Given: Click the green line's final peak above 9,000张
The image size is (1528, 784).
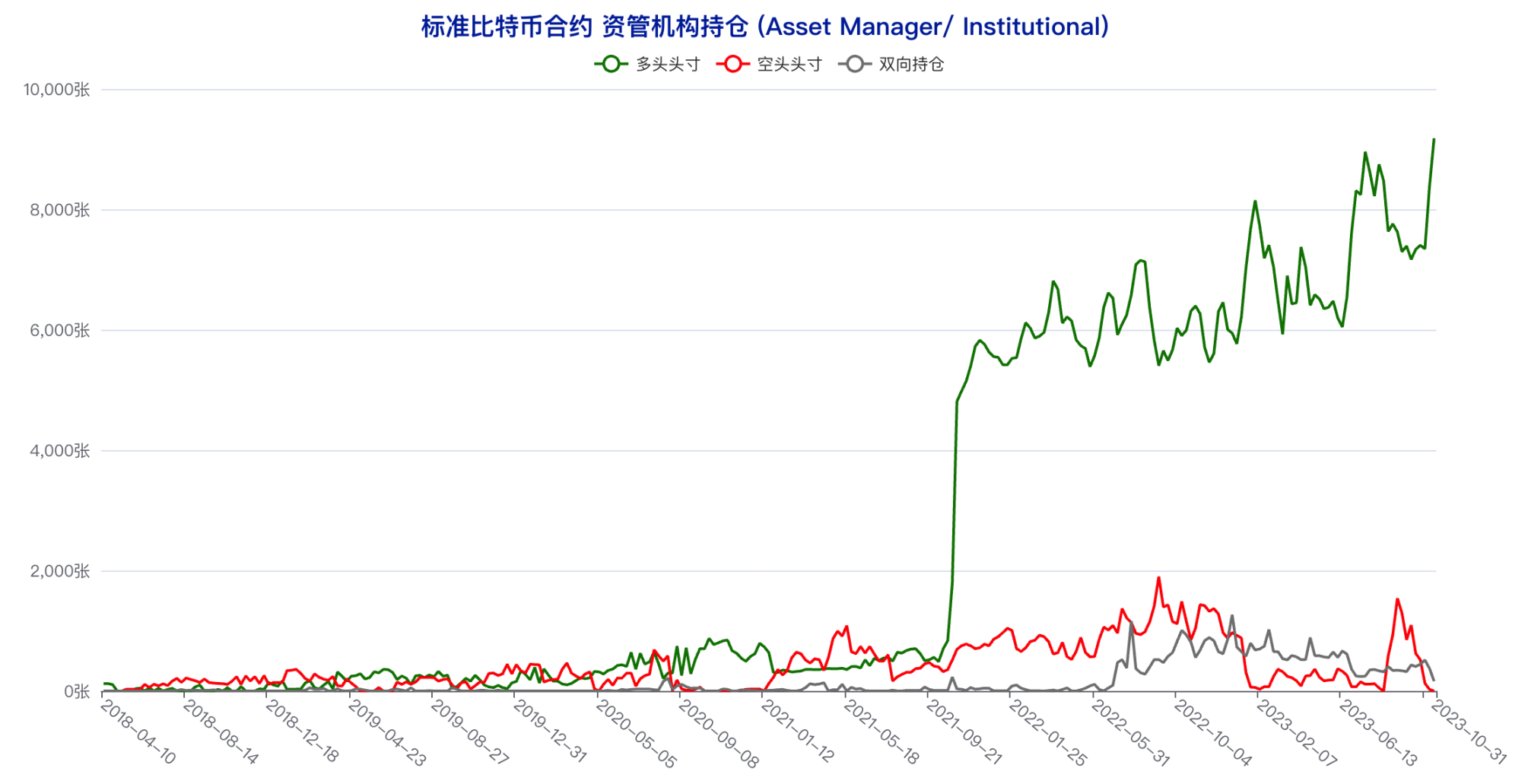Looking at the screenshot, I should click(1434, 139).
